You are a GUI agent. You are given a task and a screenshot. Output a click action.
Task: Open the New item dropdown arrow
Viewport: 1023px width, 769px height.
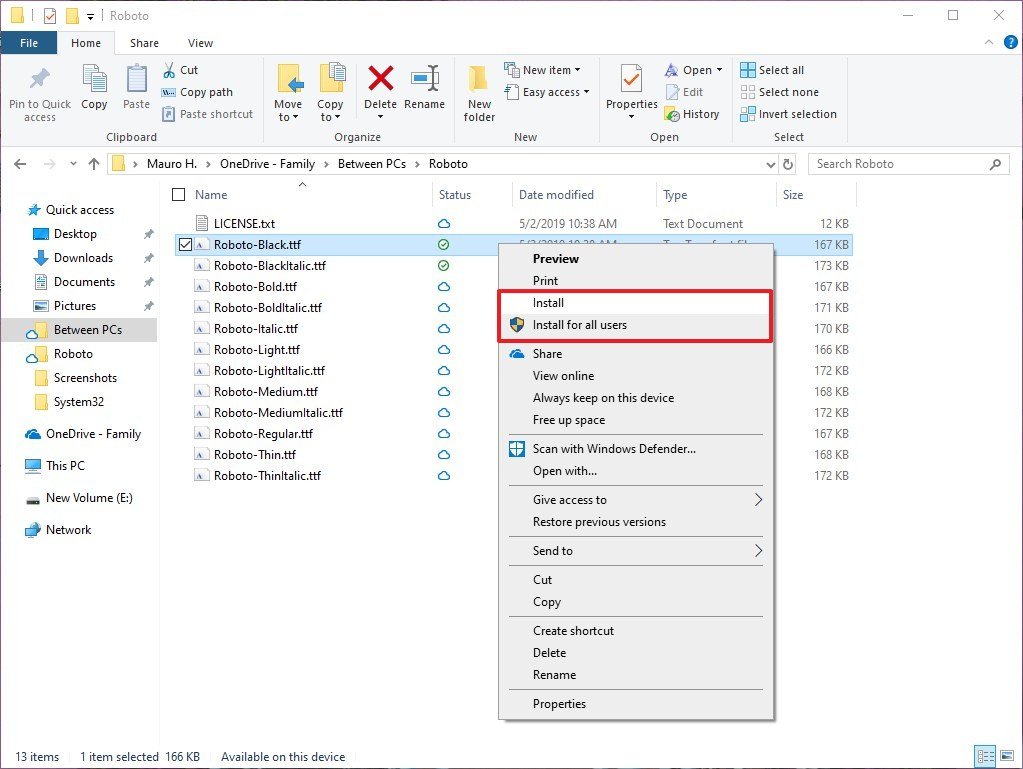576,68
